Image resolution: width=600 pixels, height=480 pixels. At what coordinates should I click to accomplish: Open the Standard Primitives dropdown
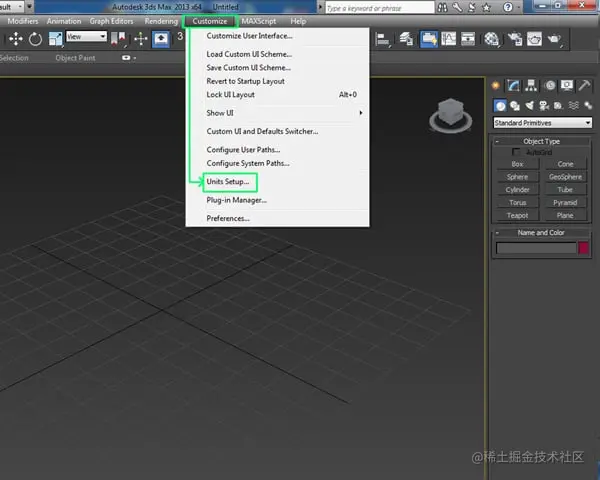pos(543,123)
